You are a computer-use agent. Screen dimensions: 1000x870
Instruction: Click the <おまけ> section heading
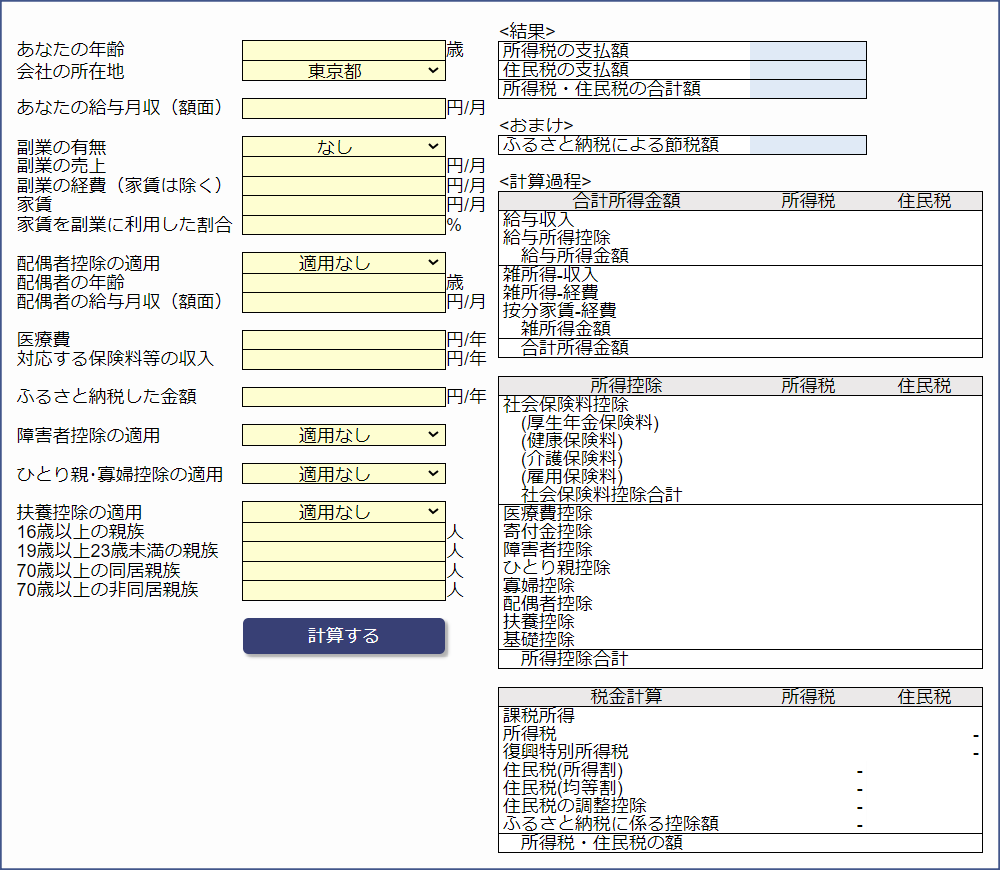click(536, 126)
